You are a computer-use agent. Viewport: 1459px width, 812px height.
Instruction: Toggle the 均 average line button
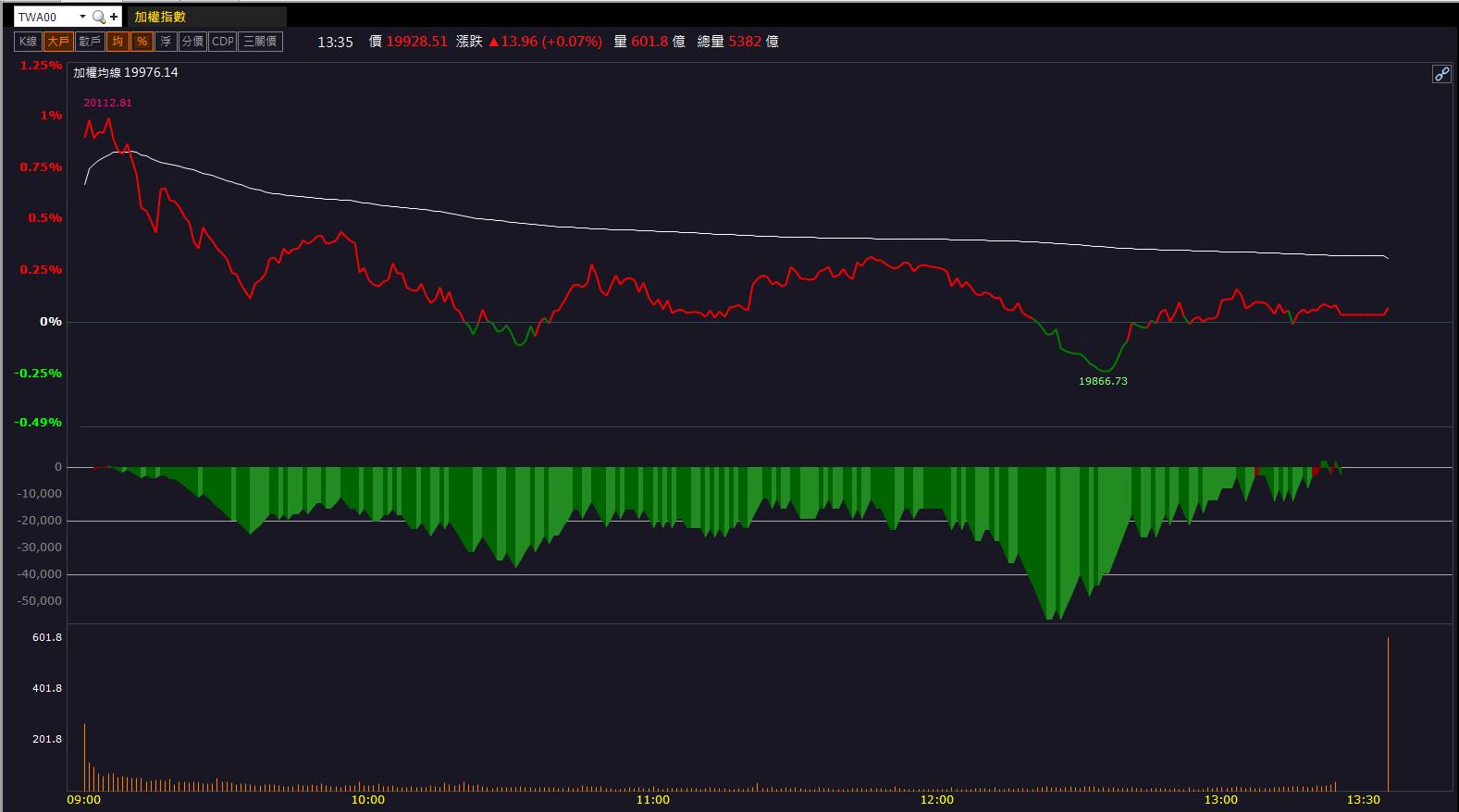(x=117, y=42)
